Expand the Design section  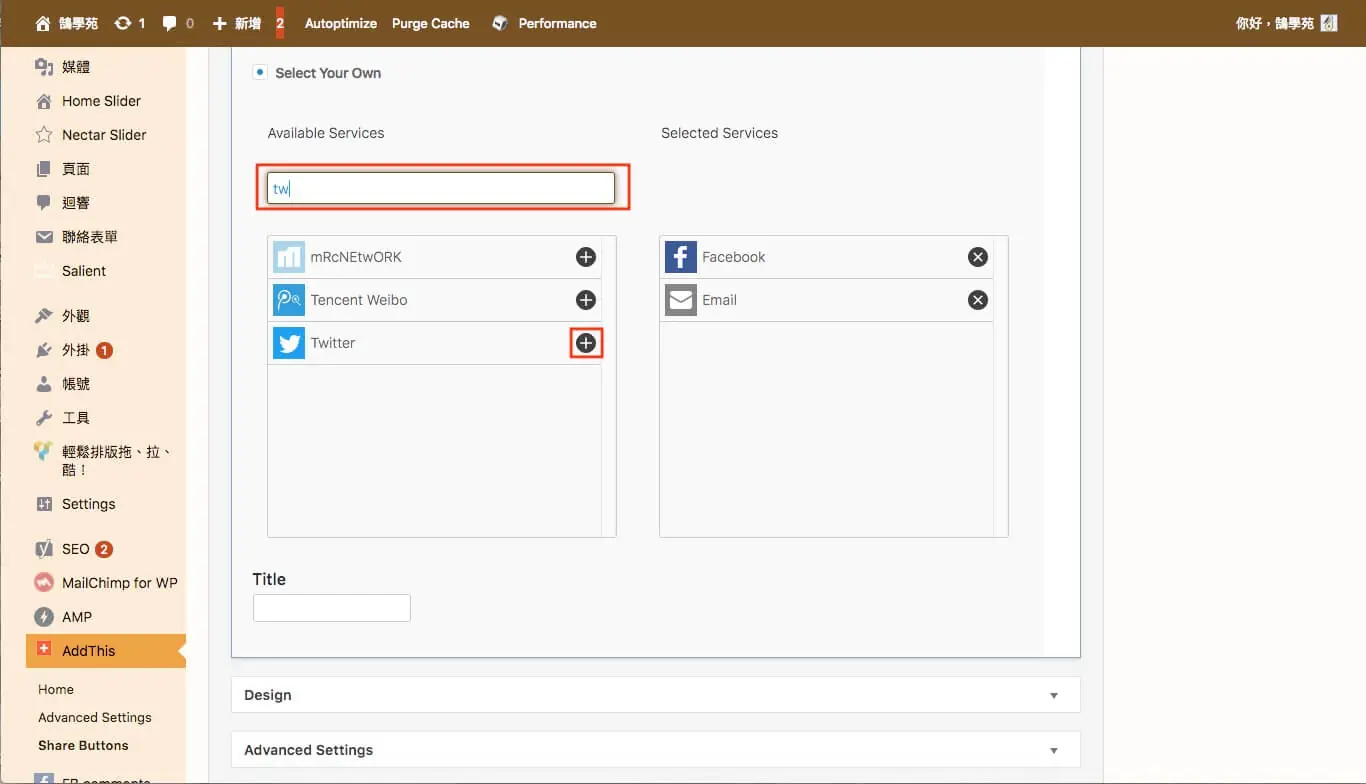click(x=656, y=695)
